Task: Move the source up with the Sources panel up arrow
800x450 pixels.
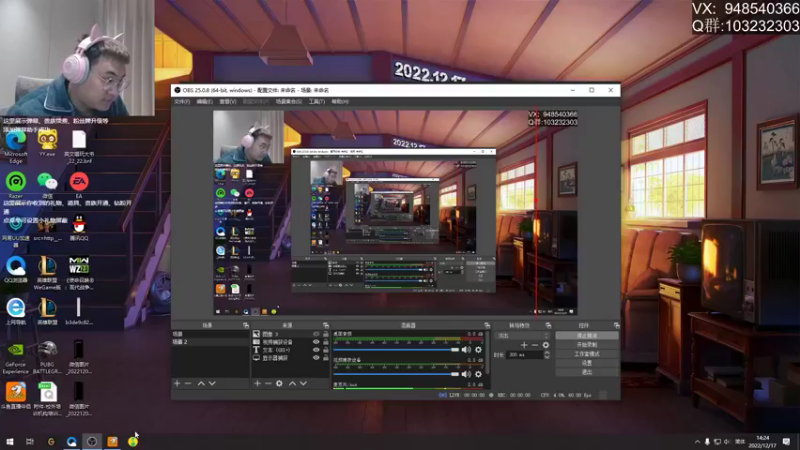Action: point(292,383)
